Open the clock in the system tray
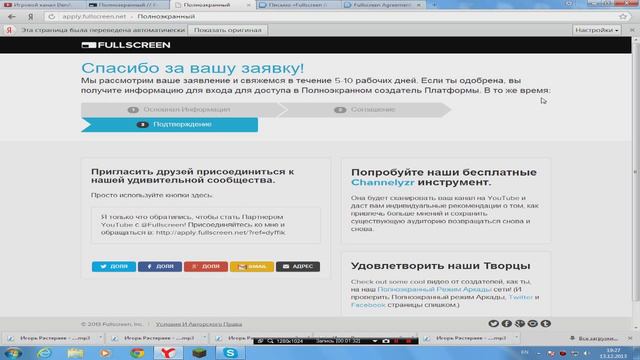Image resolution: width=640 pixels, height=360 pixels. pyautogui.click(x=614, y=353)
